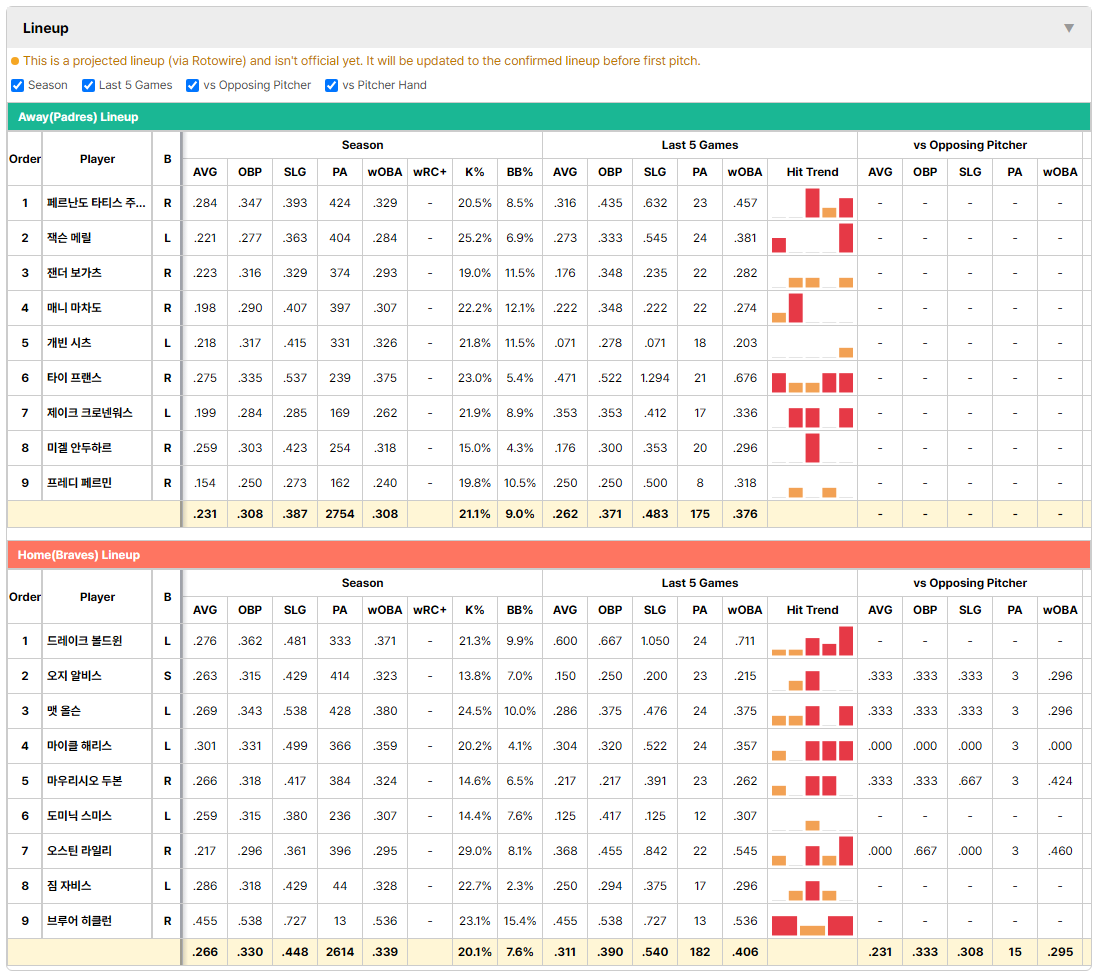This screenshot has height=977, width=1098.
Task: Uncheck the Season checkbox
Action: tap(18, 85)
